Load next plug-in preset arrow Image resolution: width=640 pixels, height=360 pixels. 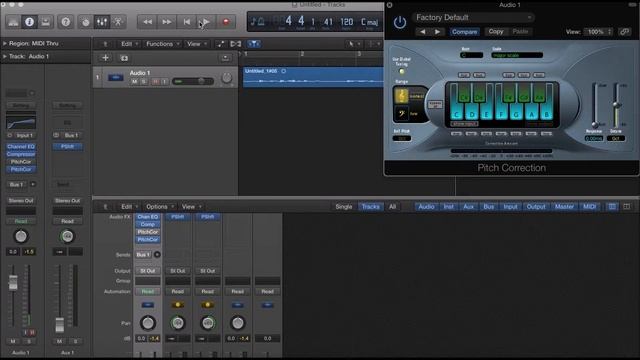[x=437, y=31]
